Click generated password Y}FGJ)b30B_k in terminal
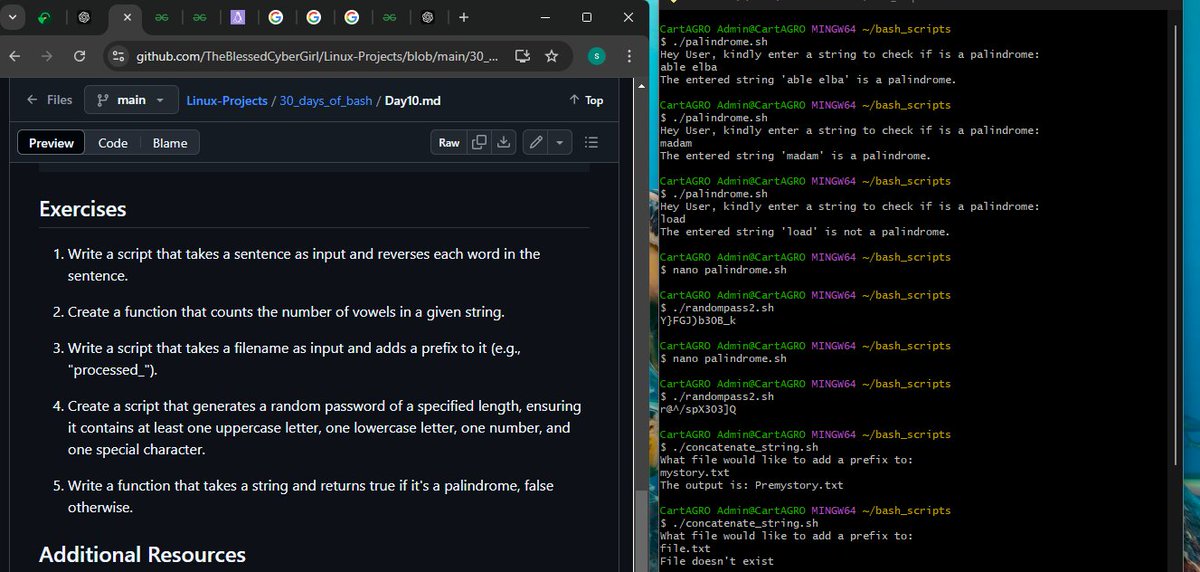 tap(698, 321)
